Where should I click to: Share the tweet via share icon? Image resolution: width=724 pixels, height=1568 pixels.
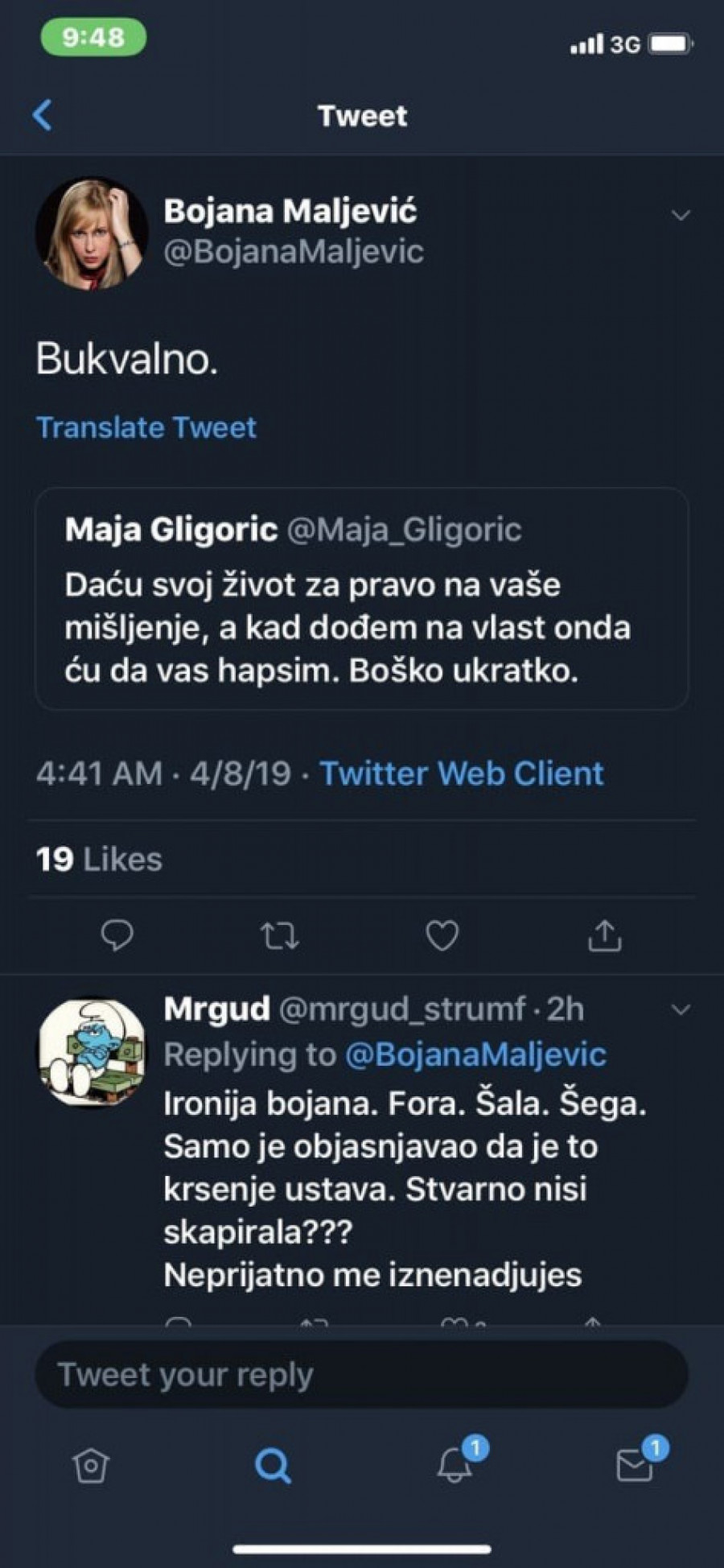tap(604, 935)
